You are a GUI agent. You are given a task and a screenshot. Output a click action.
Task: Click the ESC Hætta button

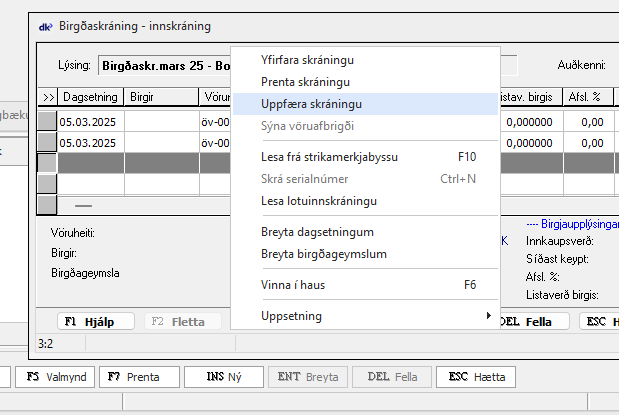[x=476, y=378]
